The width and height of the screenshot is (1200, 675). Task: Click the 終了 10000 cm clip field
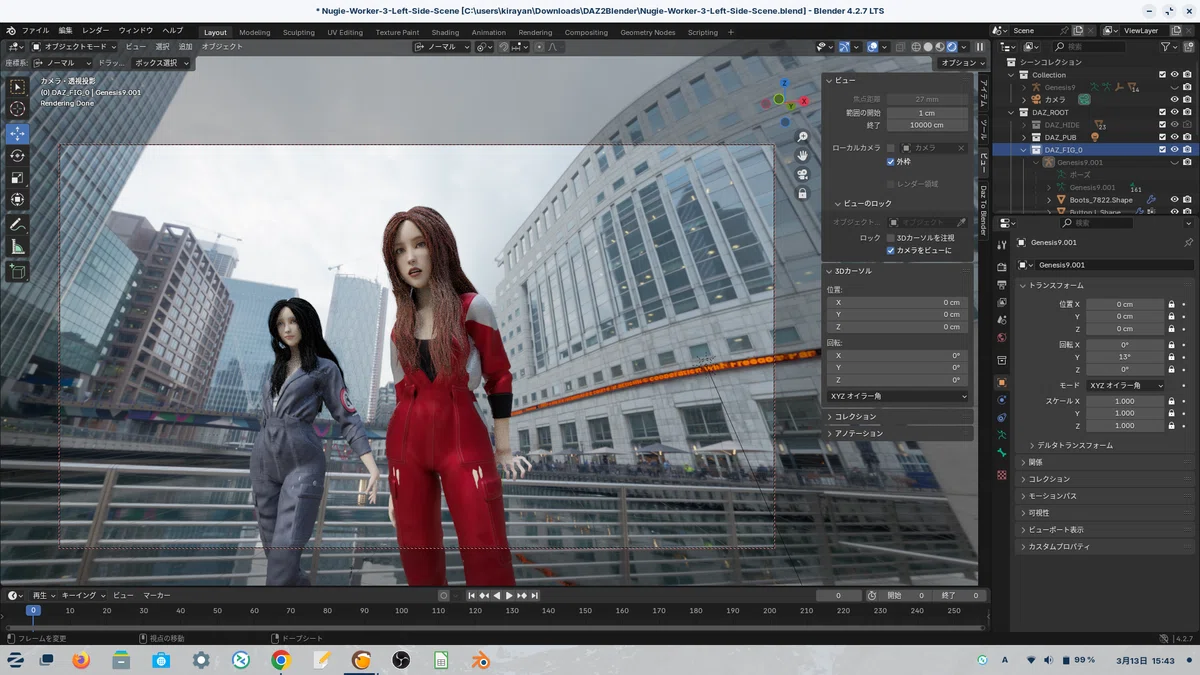926,125
